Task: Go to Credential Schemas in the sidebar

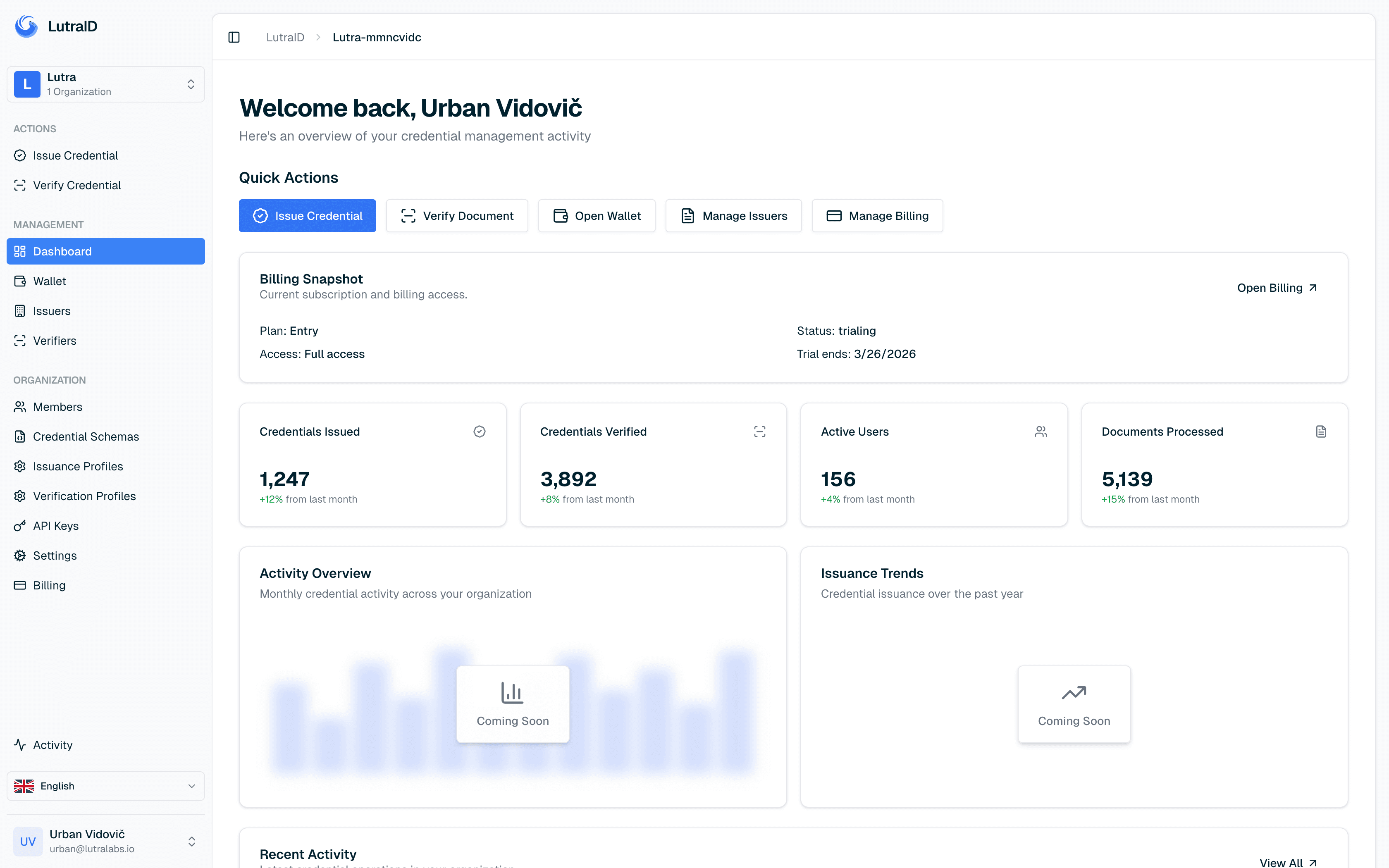Action: (x=86, y=436)
